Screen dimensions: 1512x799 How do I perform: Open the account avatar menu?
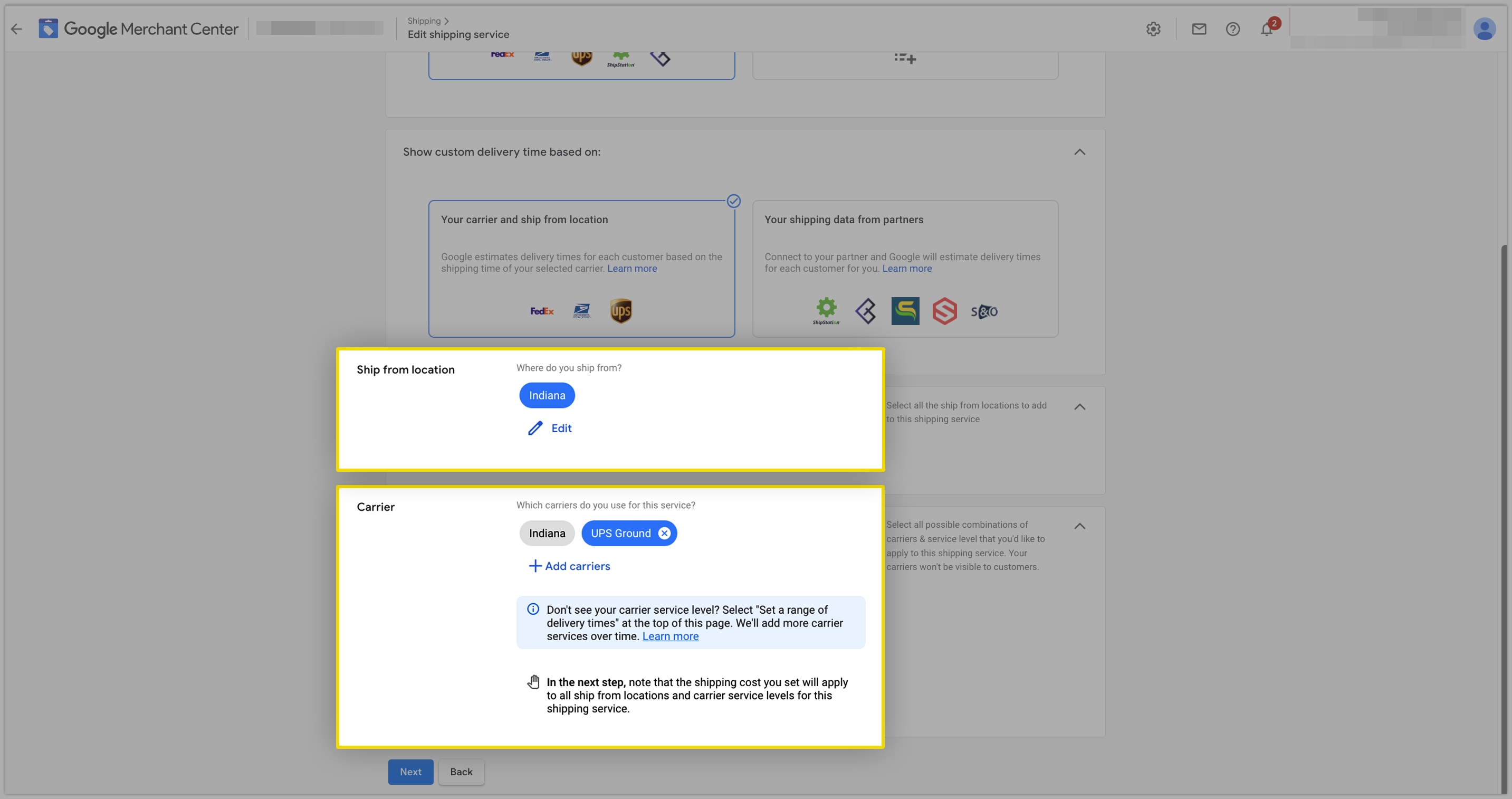(x=1485, y=29)
